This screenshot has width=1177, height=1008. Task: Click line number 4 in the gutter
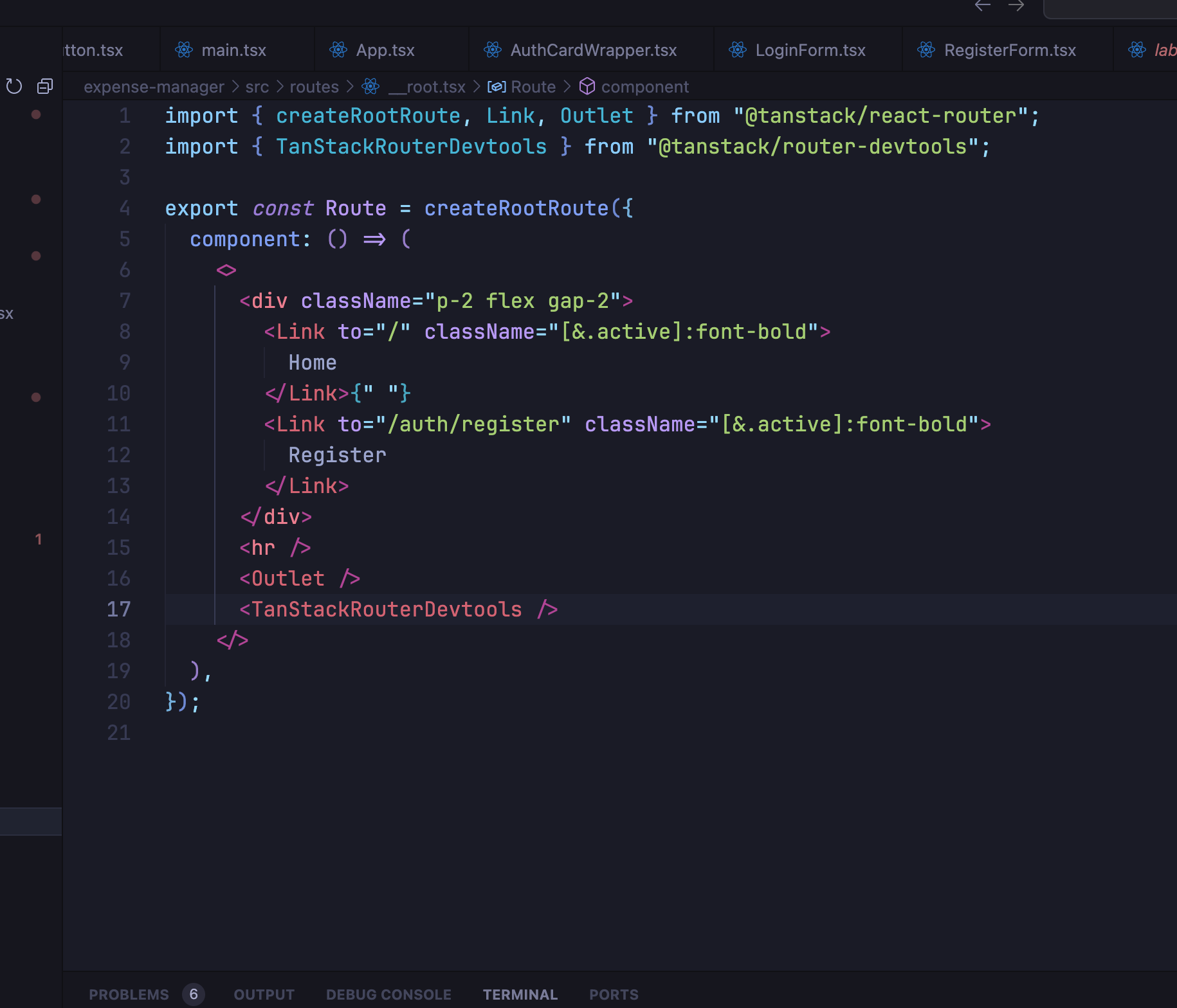pos(125,208)
